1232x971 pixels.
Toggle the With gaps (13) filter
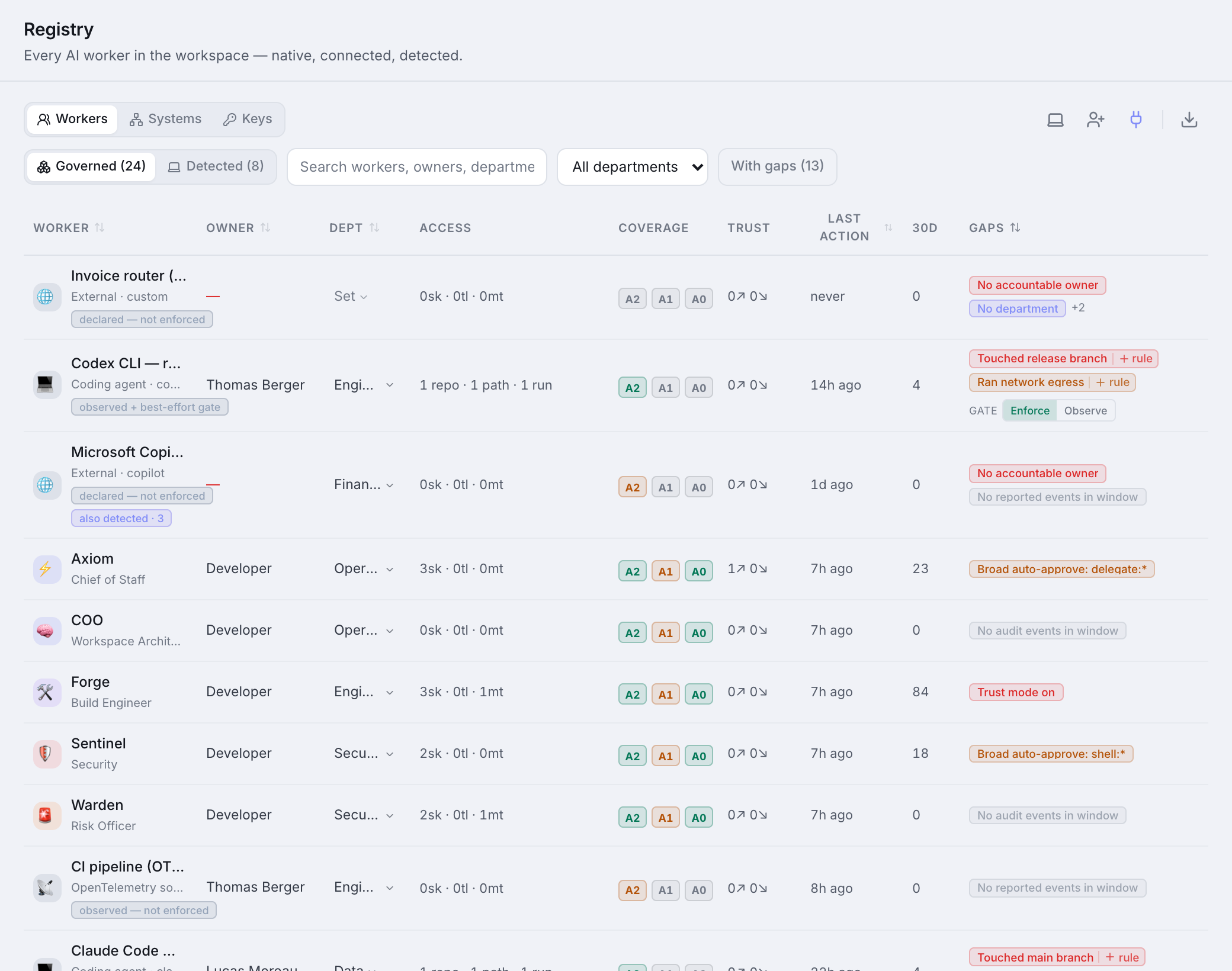point(777,166)
